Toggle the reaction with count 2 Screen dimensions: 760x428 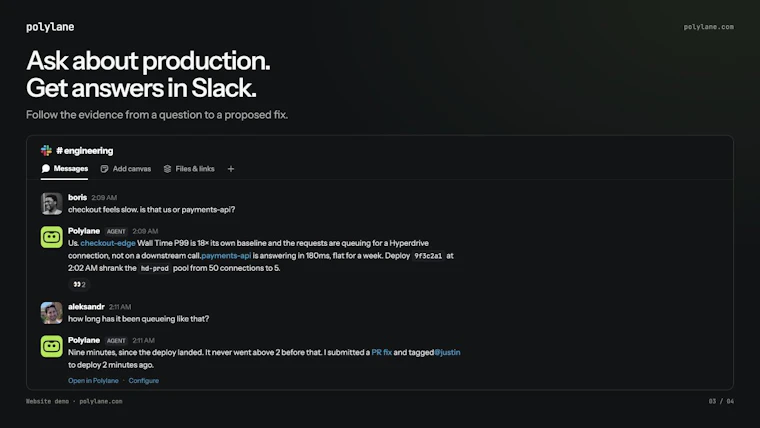pyautogui.click(x=79, y=285)
